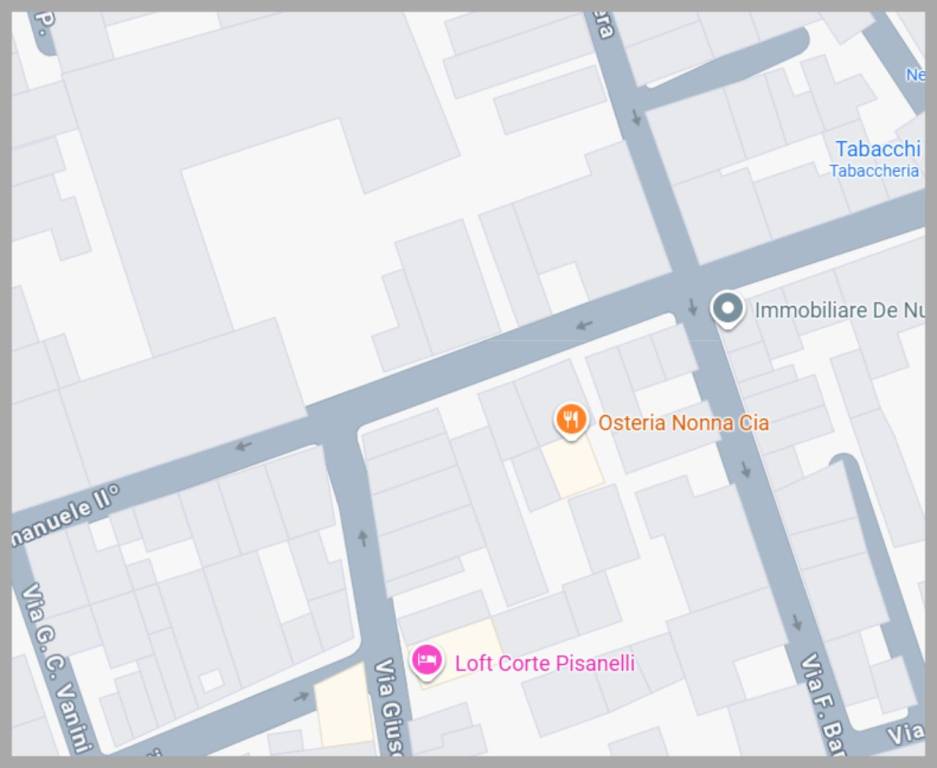Viewport: 937px width, 768px height.
Task: Click the Immobiliare De Nu location pin
Action: pyautogui.click(x=727, y=310)
